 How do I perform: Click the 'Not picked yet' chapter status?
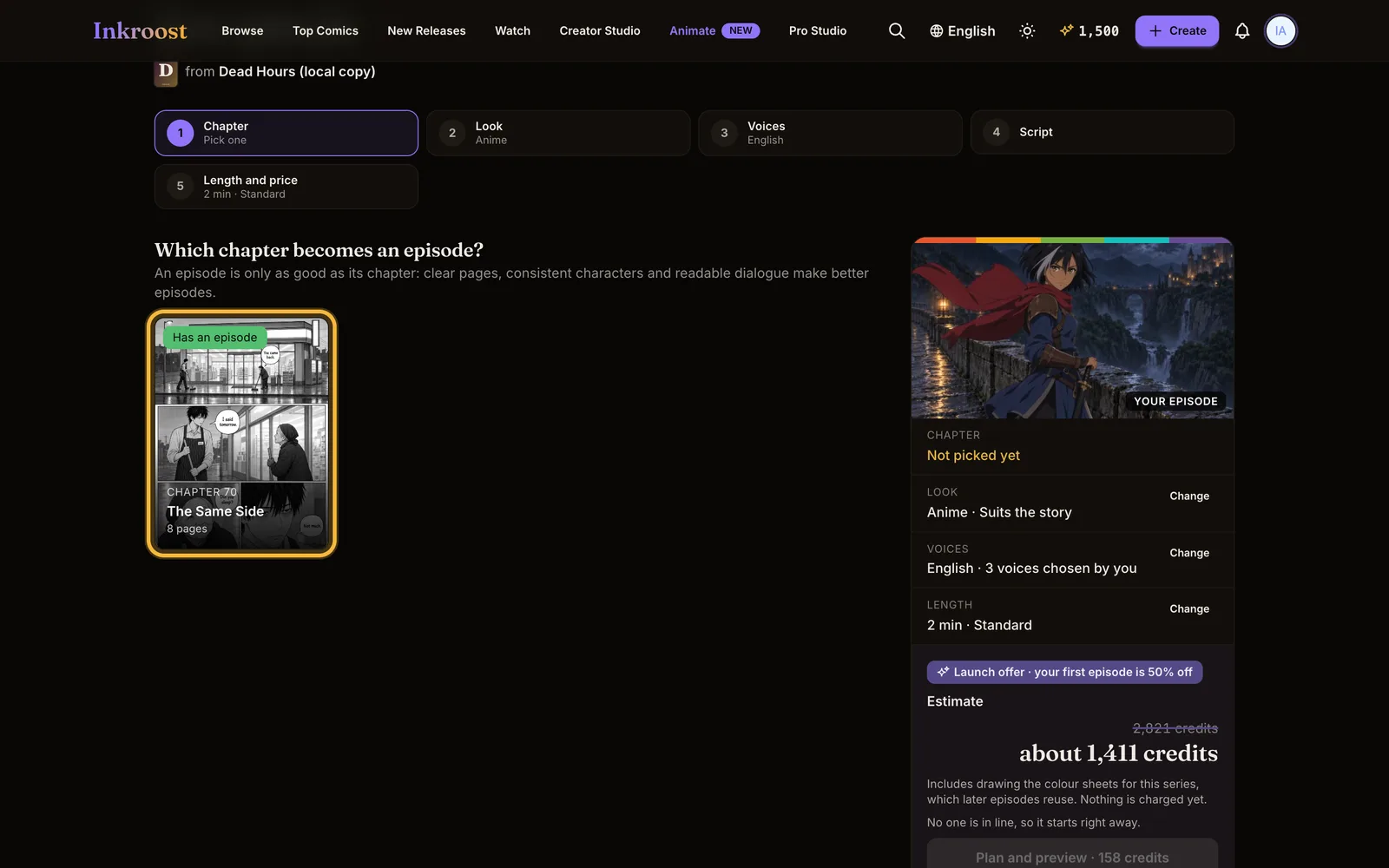[973, 456]
